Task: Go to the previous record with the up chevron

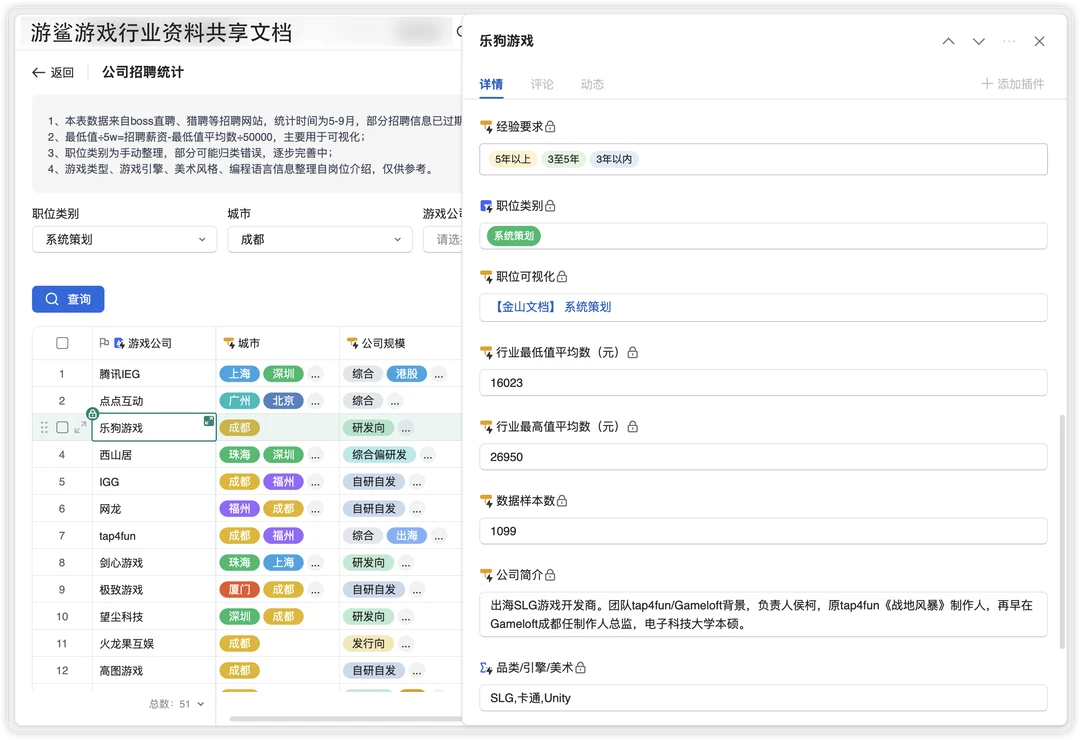Action: (948, 41)
